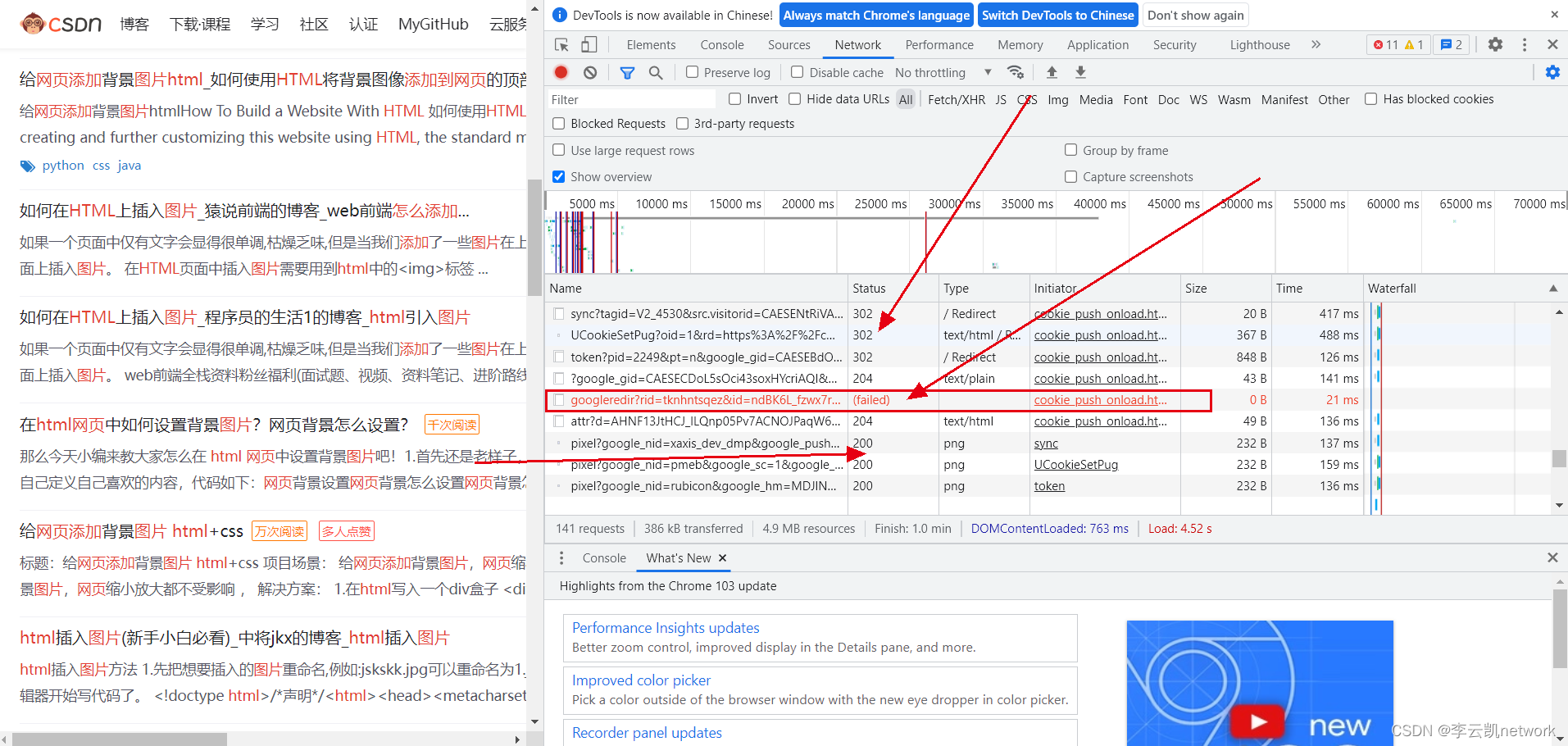1568x746 pixels.
Task: Expand more DevTools tabs chevron
Action: [x=1316, y=44]
